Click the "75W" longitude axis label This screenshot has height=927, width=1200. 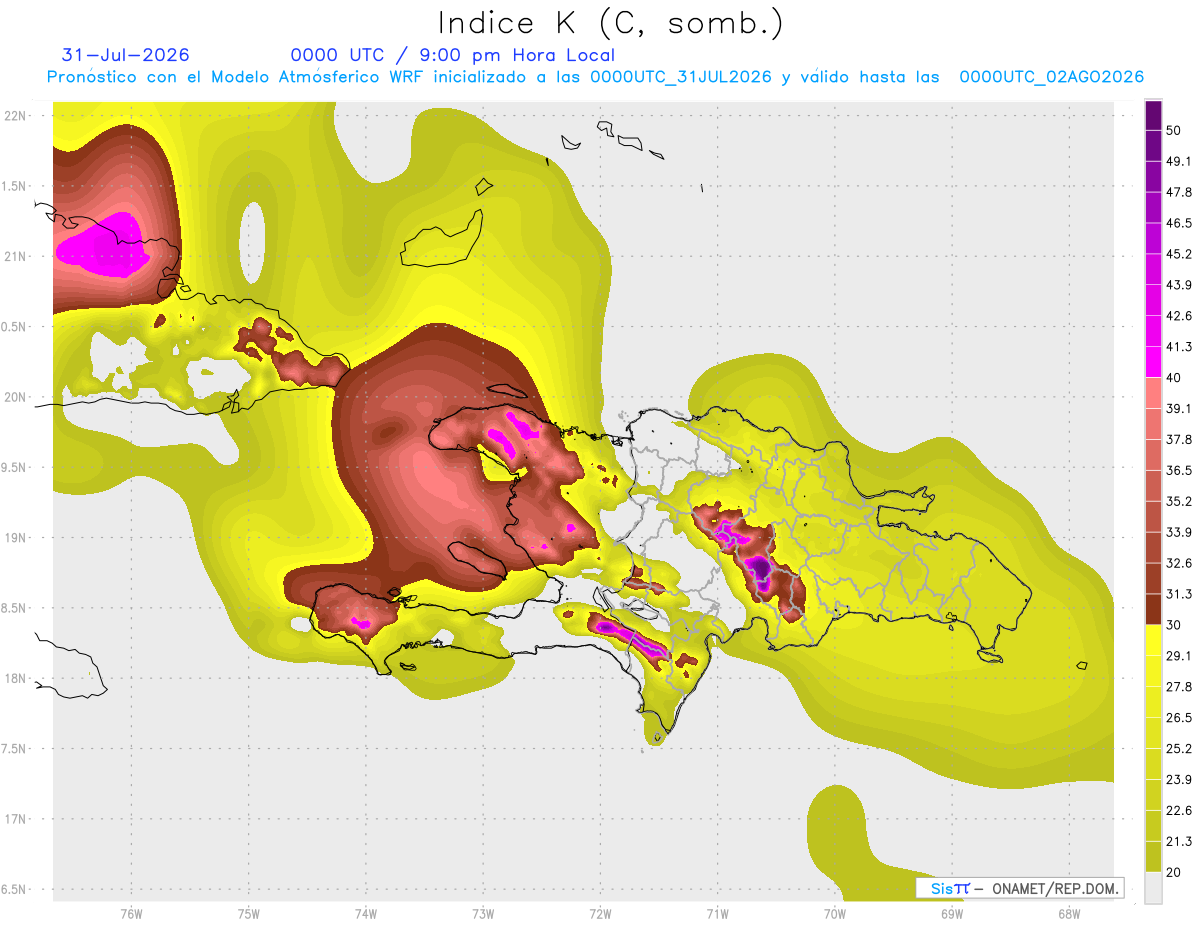click(x=249, y=913)
